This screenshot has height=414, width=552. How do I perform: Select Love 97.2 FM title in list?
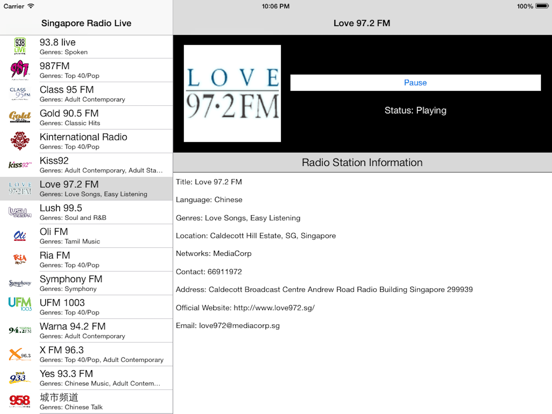click(x=69, y=184)
